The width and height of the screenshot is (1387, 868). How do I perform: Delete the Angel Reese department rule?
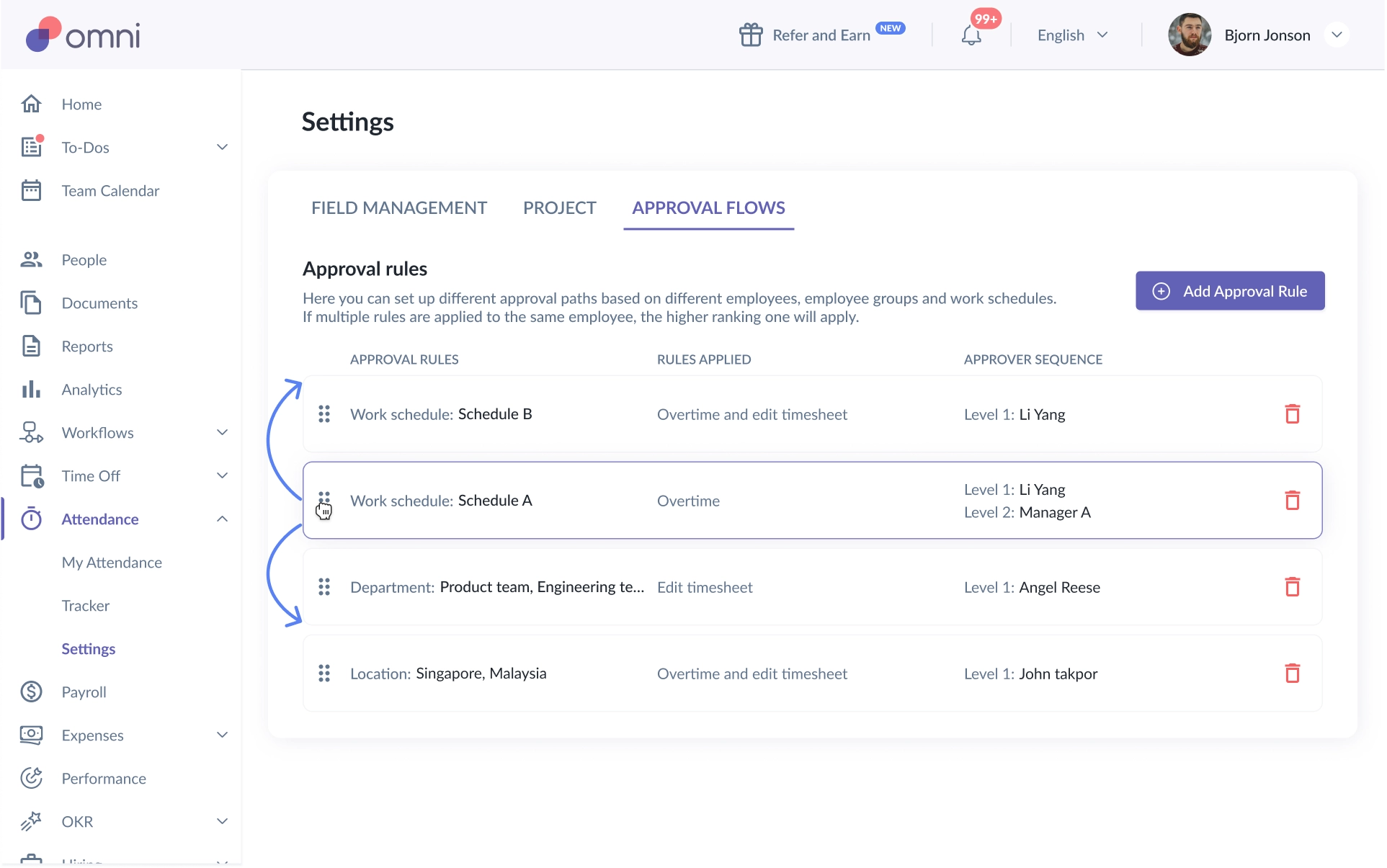(x=1292, y=587)
